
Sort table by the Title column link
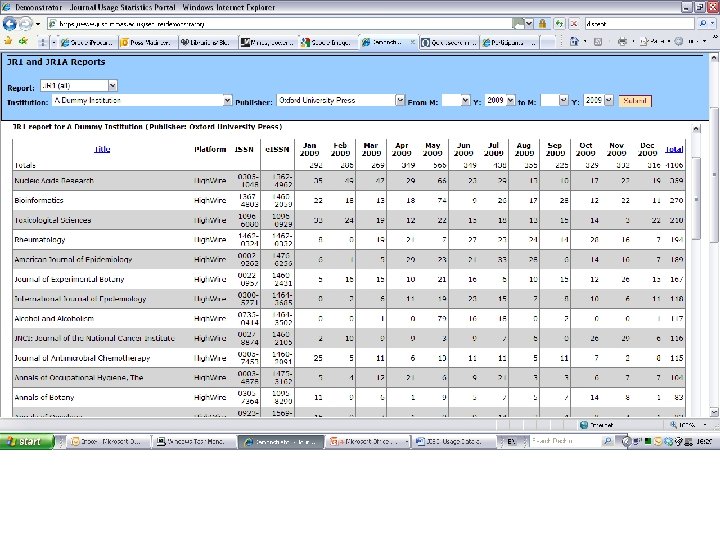point(102,149)
